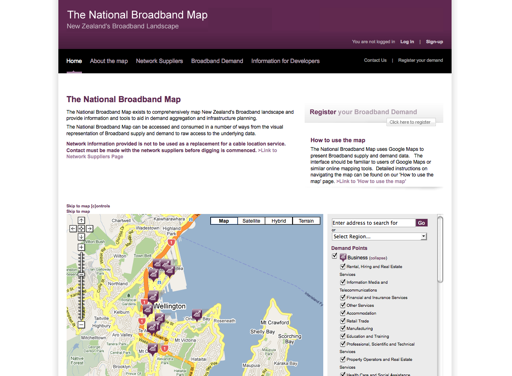Click The National Broadband Map header title
The height and width of the screenshot is (376, 512).
click(x=137, y=15)
